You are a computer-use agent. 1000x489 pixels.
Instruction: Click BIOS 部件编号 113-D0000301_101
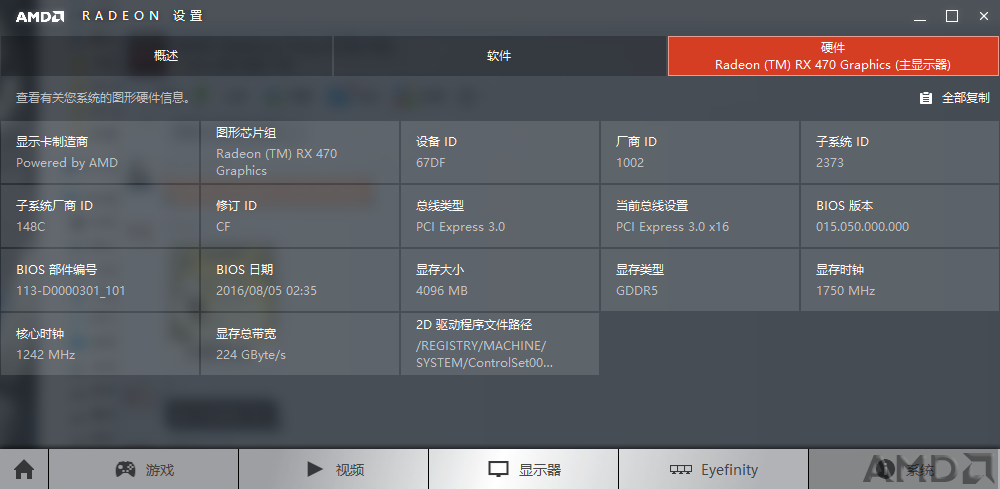[100, 280]
